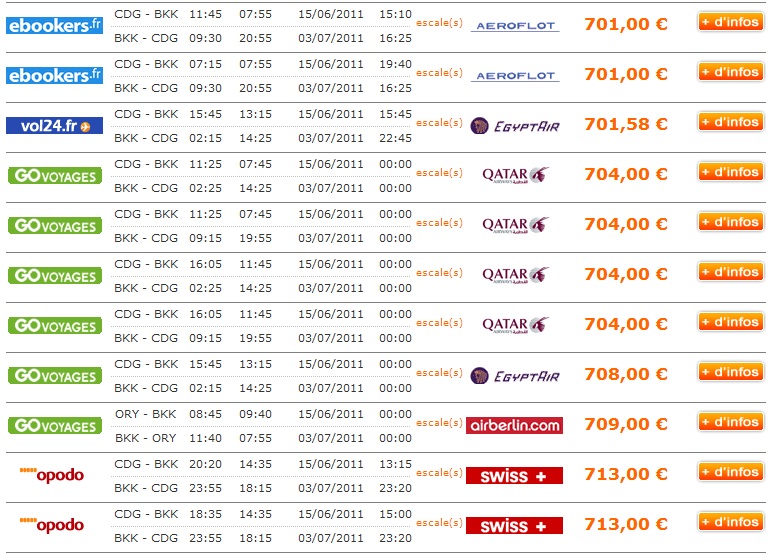Screen dimensions: 776x554
Task: Click Swiss logo on the 18:35 departure row
Action: click(514, 525)
